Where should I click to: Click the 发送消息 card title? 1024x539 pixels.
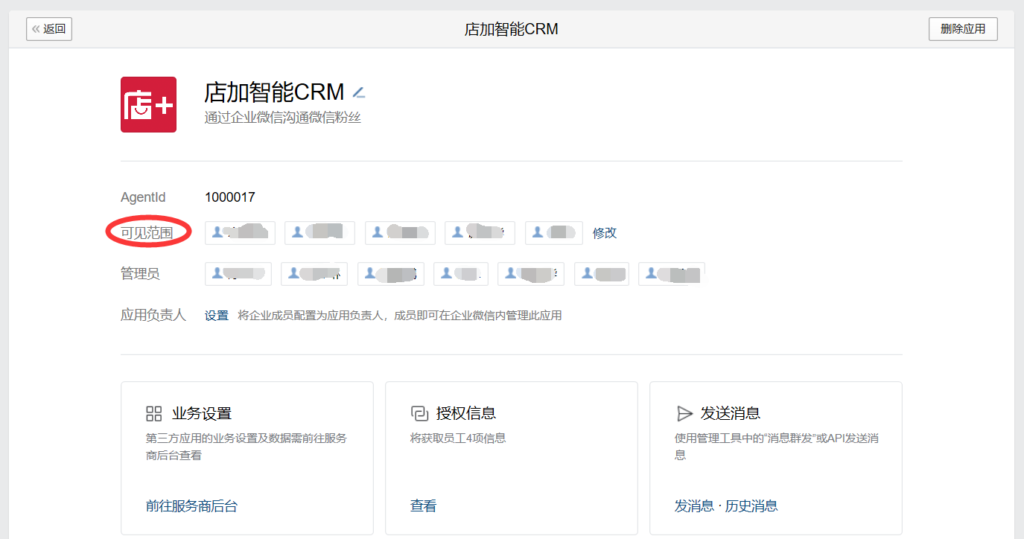(x=730, y=414)
